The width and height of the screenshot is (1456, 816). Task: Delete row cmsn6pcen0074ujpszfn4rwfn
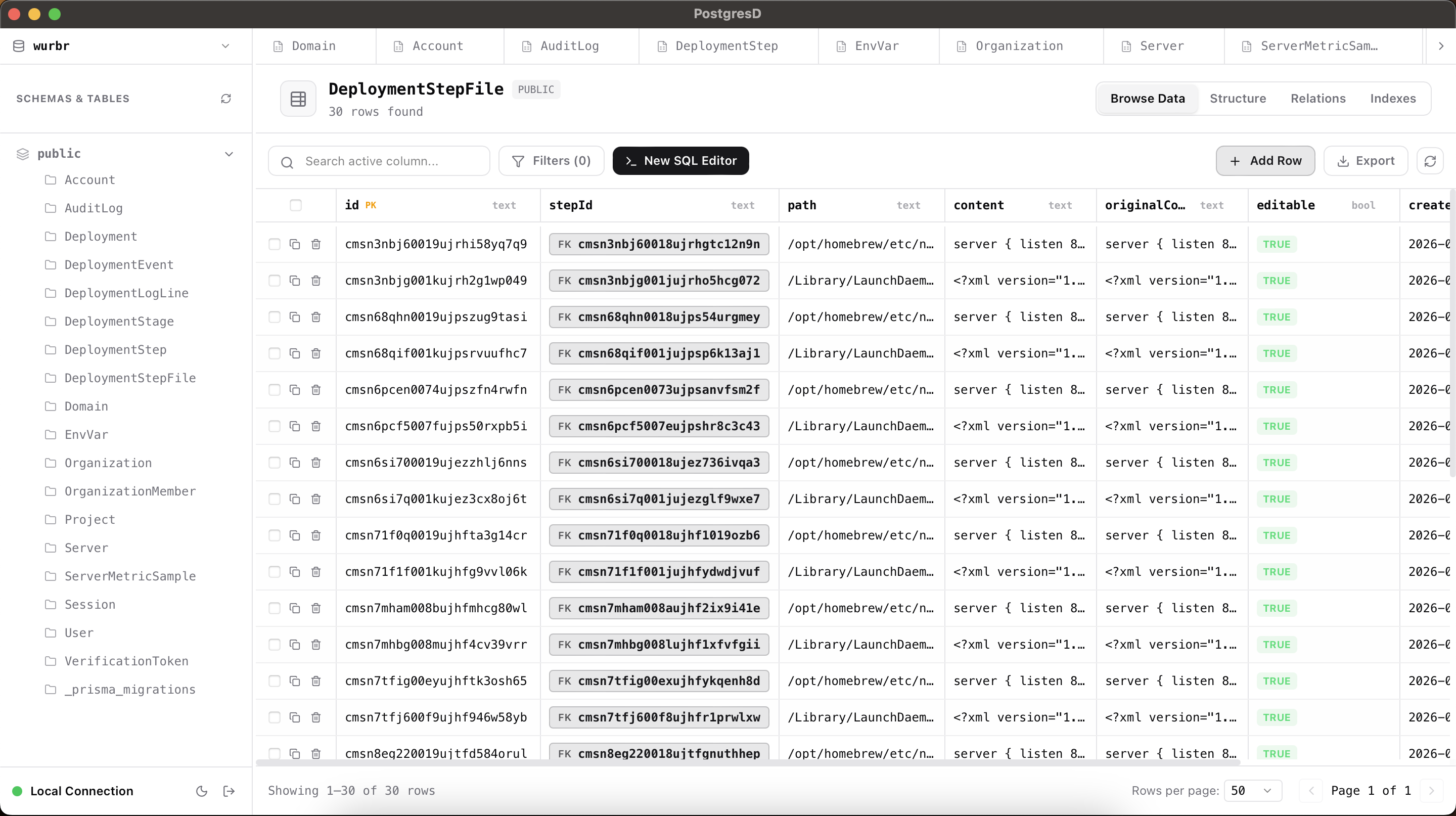click(316, 390)
